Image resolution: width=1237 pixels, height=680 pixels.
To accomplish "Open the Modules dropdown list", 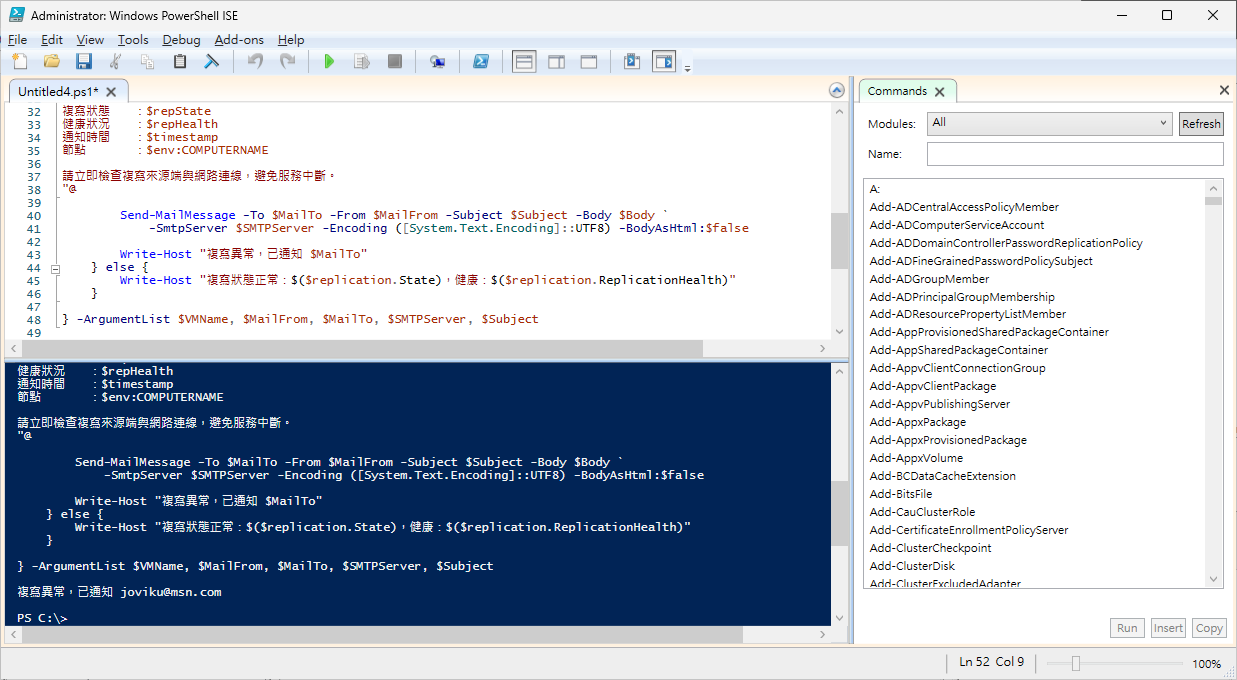I will coord(1049,123).
